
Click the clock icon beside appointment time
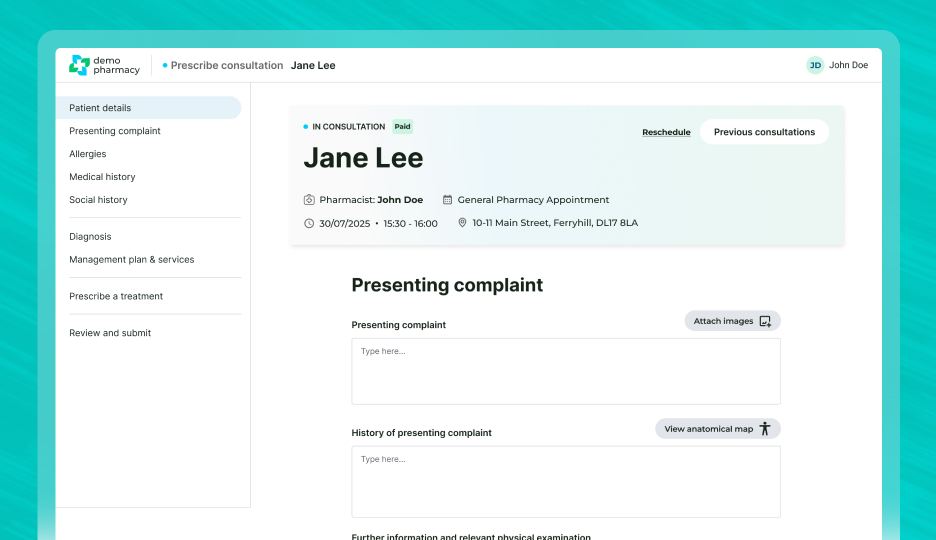[x=309, y=223]
